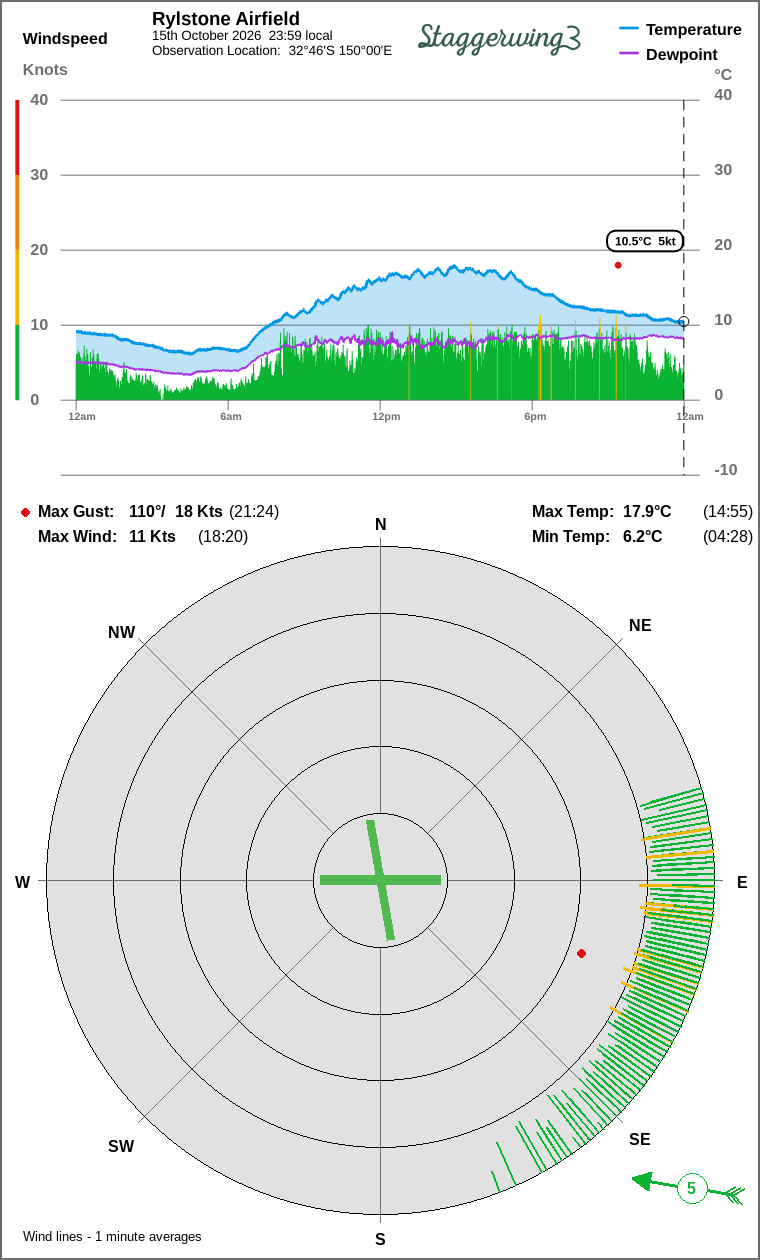Click the 6am time axis label
The height and width of the screenshot is (1260, 760).
click(x=231, y=416)
